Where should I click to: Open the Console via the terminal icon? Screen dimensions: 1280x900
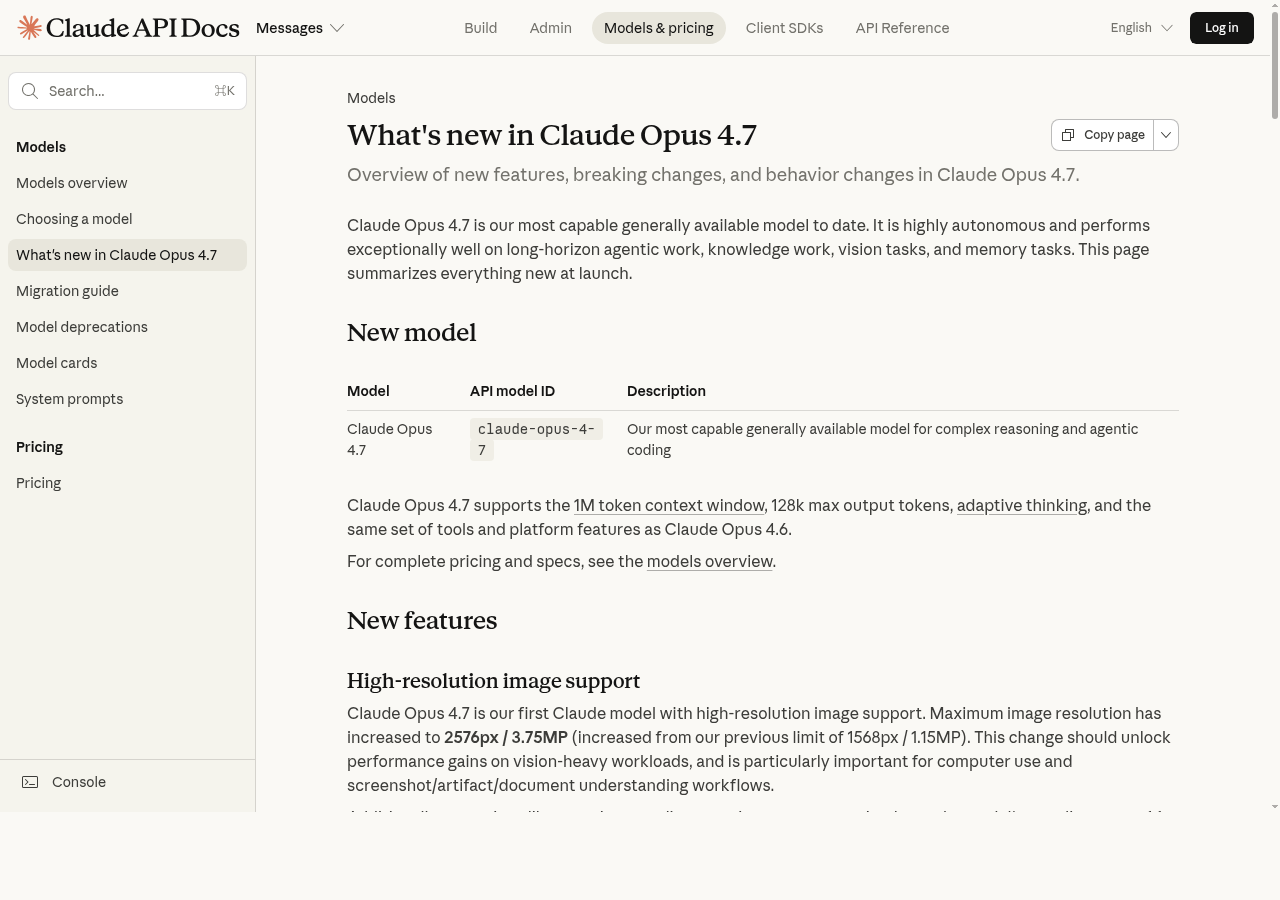coord(30,782)
